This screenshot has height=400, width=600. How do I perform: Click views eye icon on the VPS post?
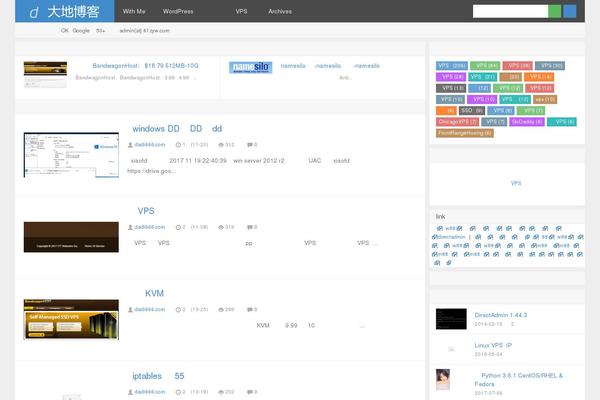(221, 227)
